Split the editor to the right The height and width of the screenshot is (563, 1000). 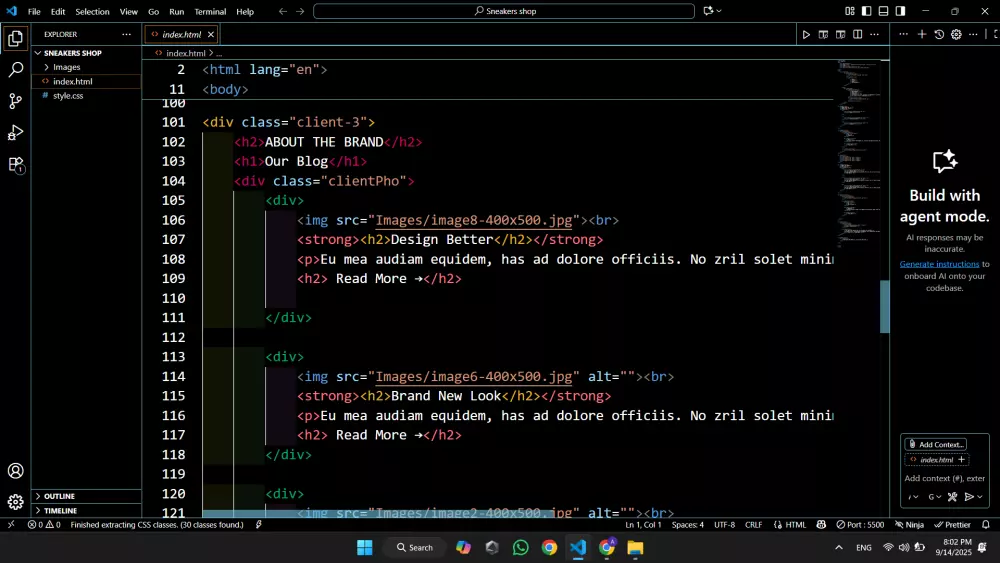pyautogui.click(x=857, y=34)
